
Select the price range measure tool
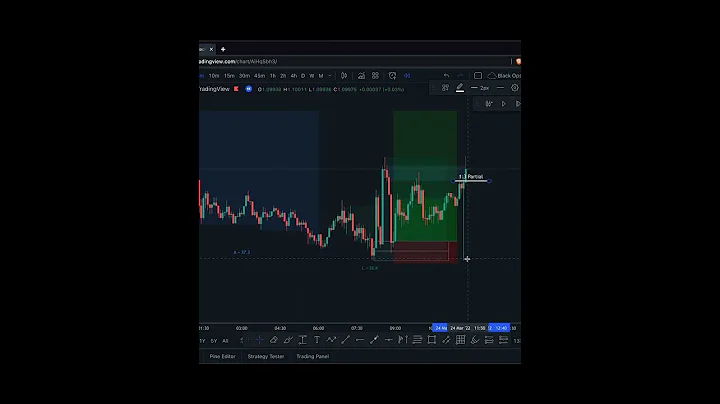(x=303, y=340)
